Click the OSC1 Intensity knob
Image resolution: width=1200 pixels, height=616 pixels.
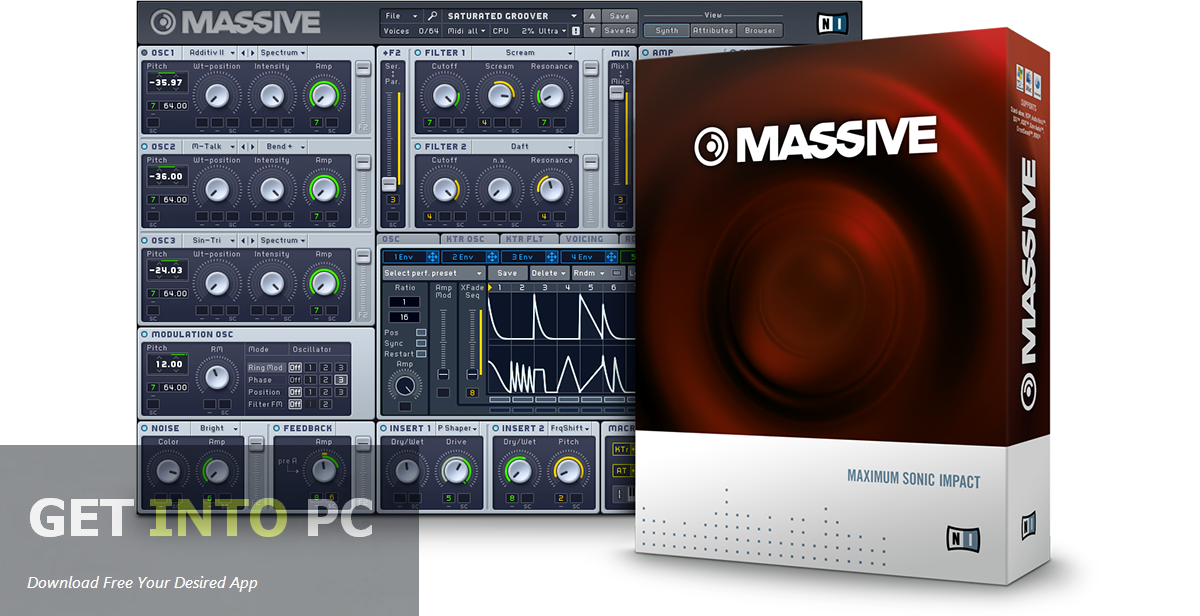click(271, 96)
